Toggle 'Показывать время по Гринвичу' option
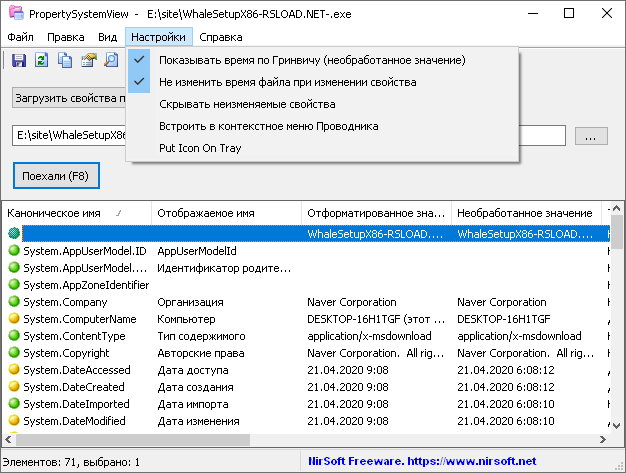 [322, 60]
